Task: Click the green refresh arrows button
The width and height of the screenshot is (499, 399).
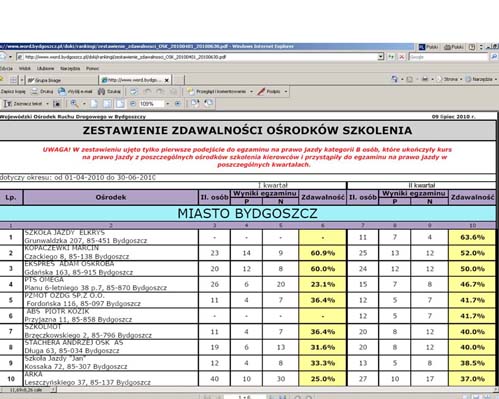Action: click(x=391, y=57)
